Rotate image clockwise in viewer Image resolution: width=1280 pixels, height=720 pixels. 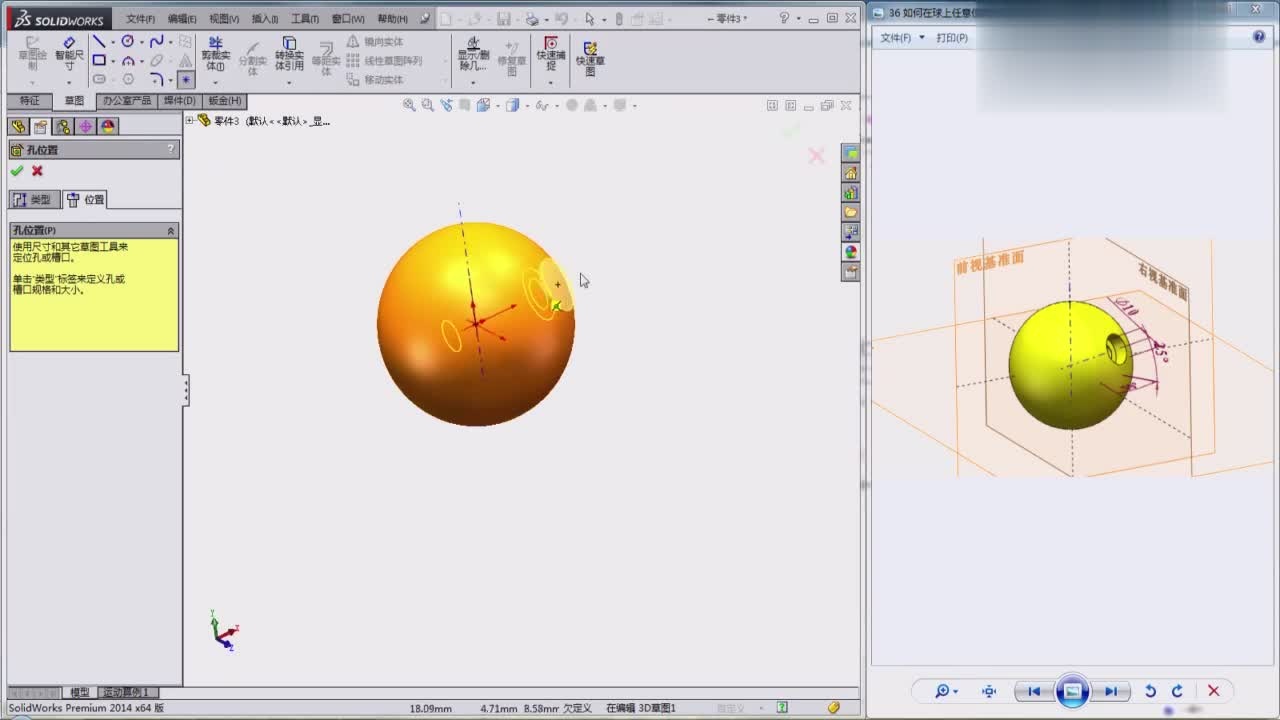tap(1177, 691)
